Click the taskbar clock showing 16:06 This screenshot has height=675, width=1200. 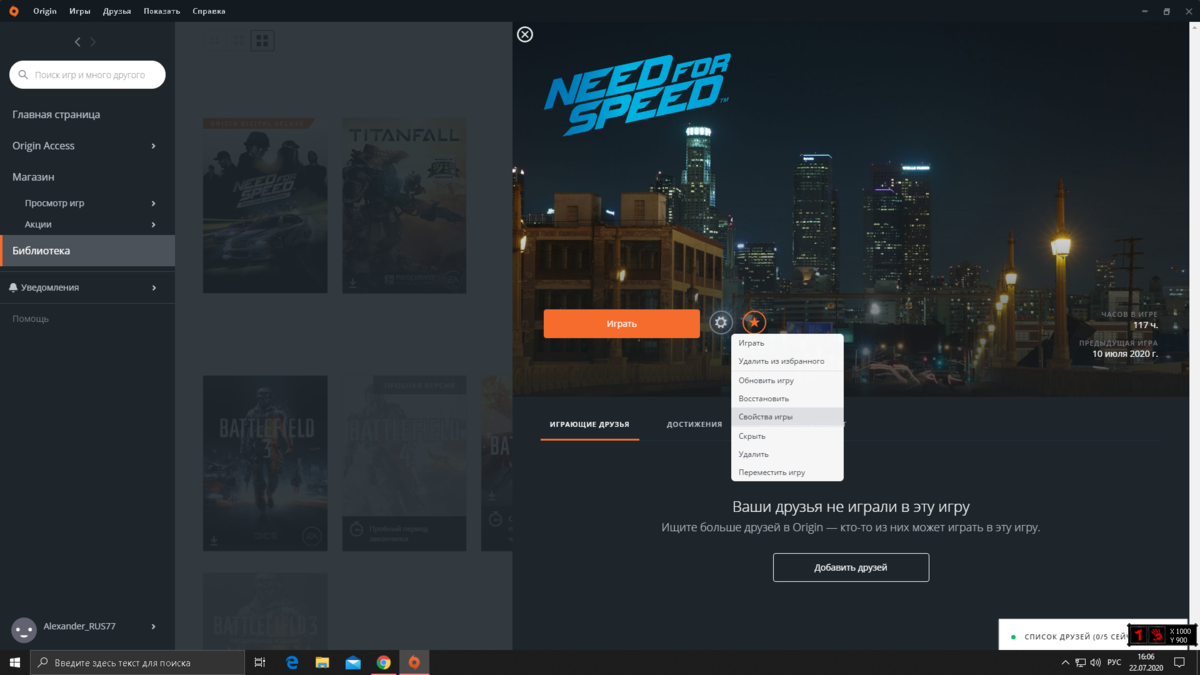click(x=1147, y=662)
